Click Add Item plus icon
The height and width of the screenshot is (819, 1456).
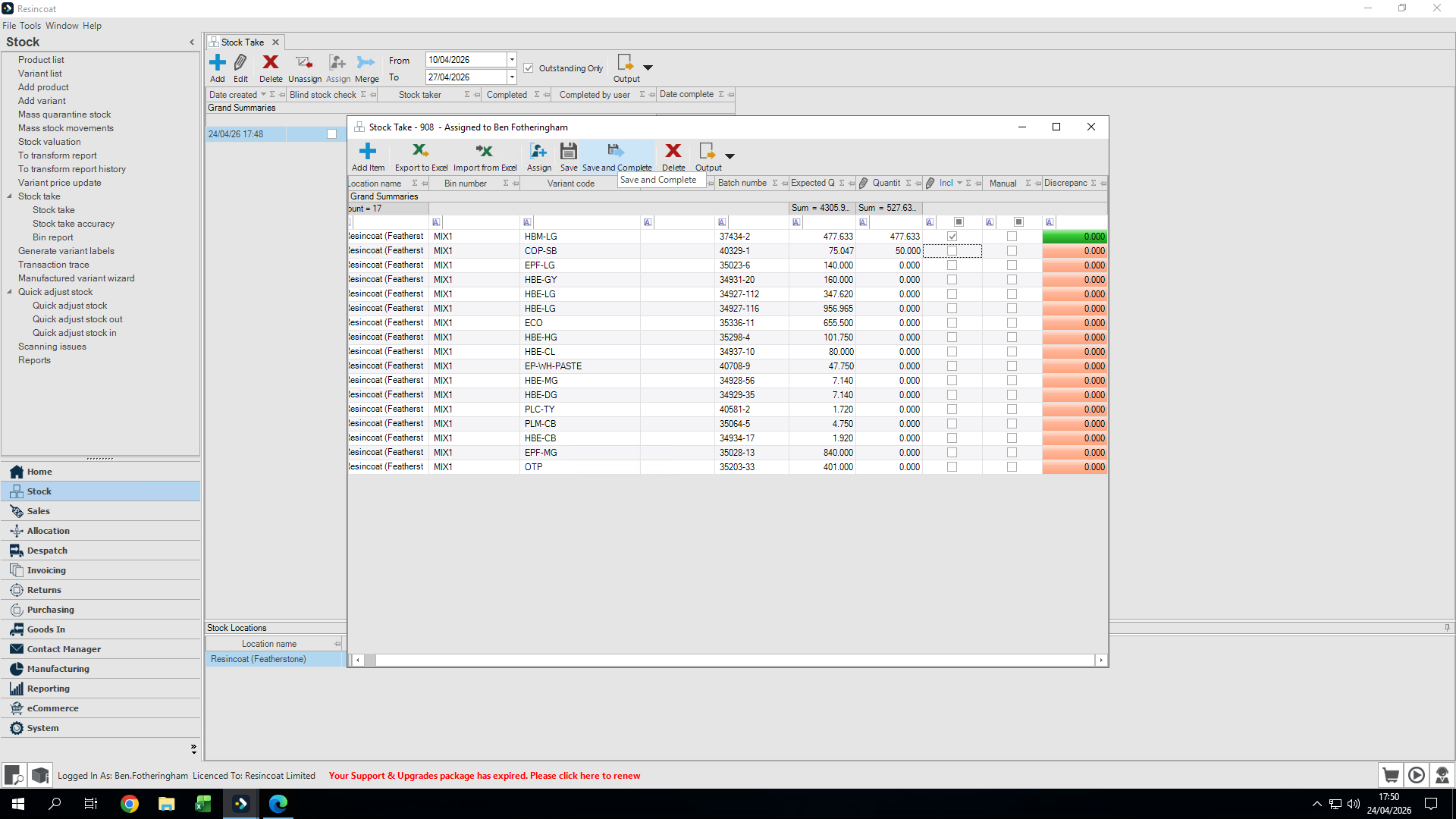pyautogui.click(x=368, y=151)
